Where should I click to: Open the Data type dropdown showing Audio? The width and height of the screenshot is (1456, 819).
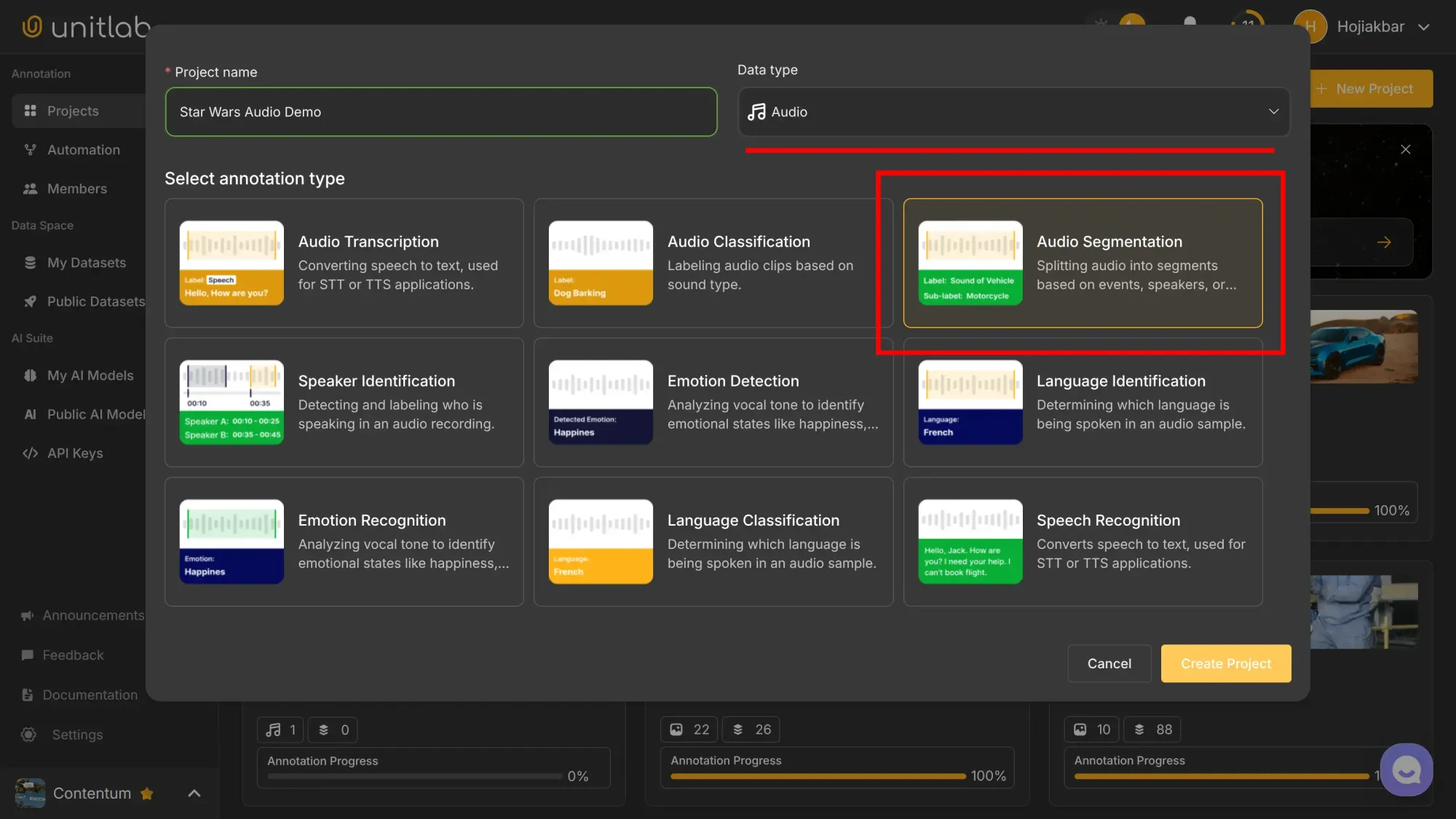tap(1013, 111)
